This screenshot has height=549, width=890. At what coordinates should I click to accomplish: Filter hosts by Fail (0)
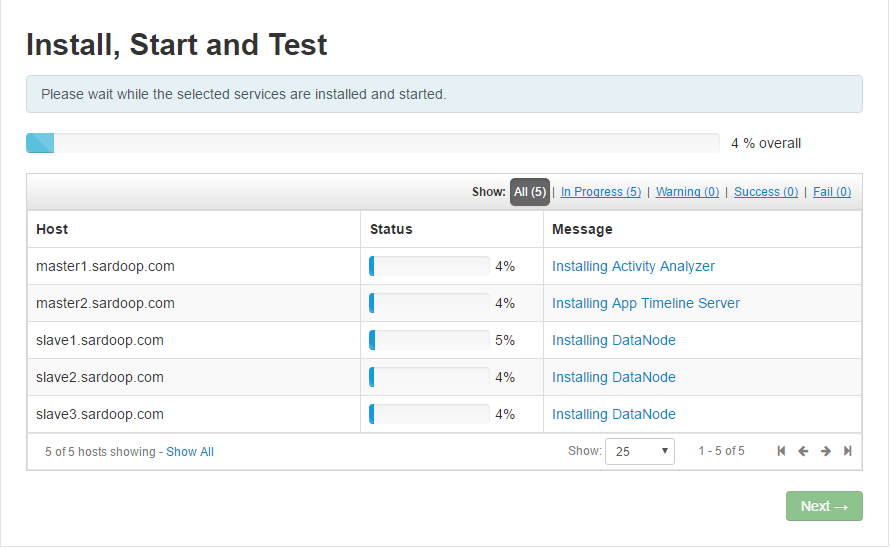(831, 192)
